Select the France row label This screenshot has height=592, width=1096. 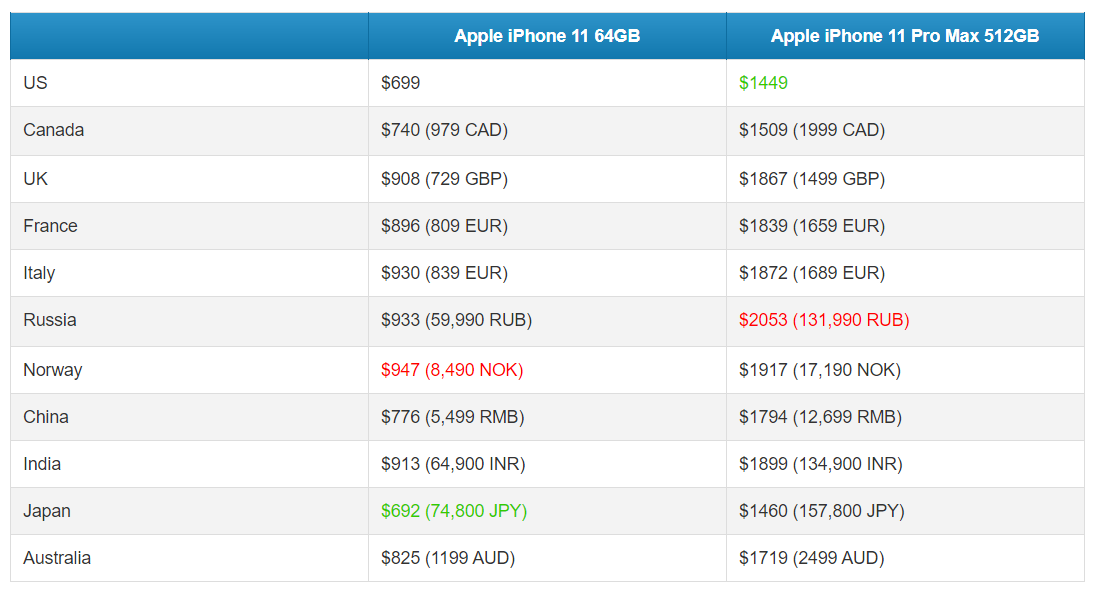(x=50, y=226)
